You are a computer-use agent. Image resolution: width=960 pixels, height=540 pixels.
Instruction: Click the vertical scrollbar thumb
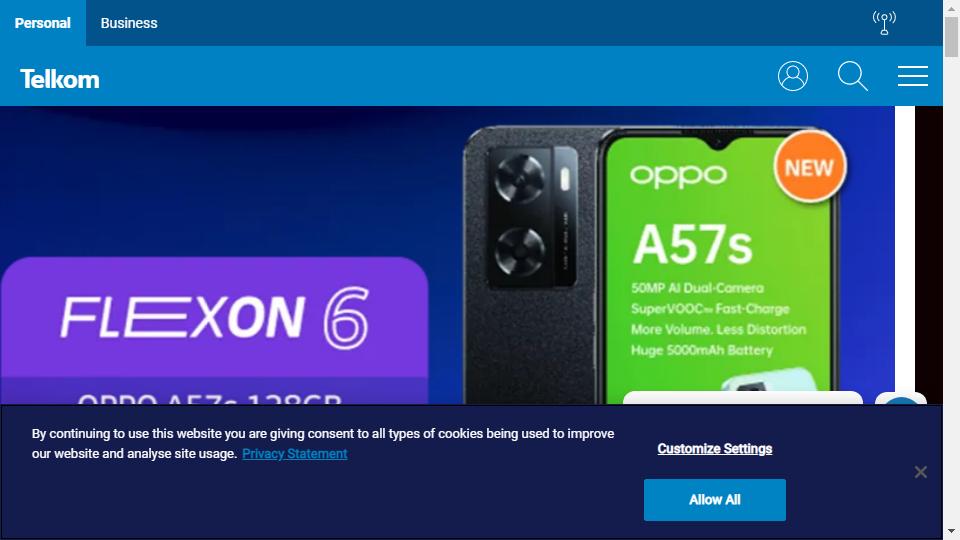(x=951, y=37)
